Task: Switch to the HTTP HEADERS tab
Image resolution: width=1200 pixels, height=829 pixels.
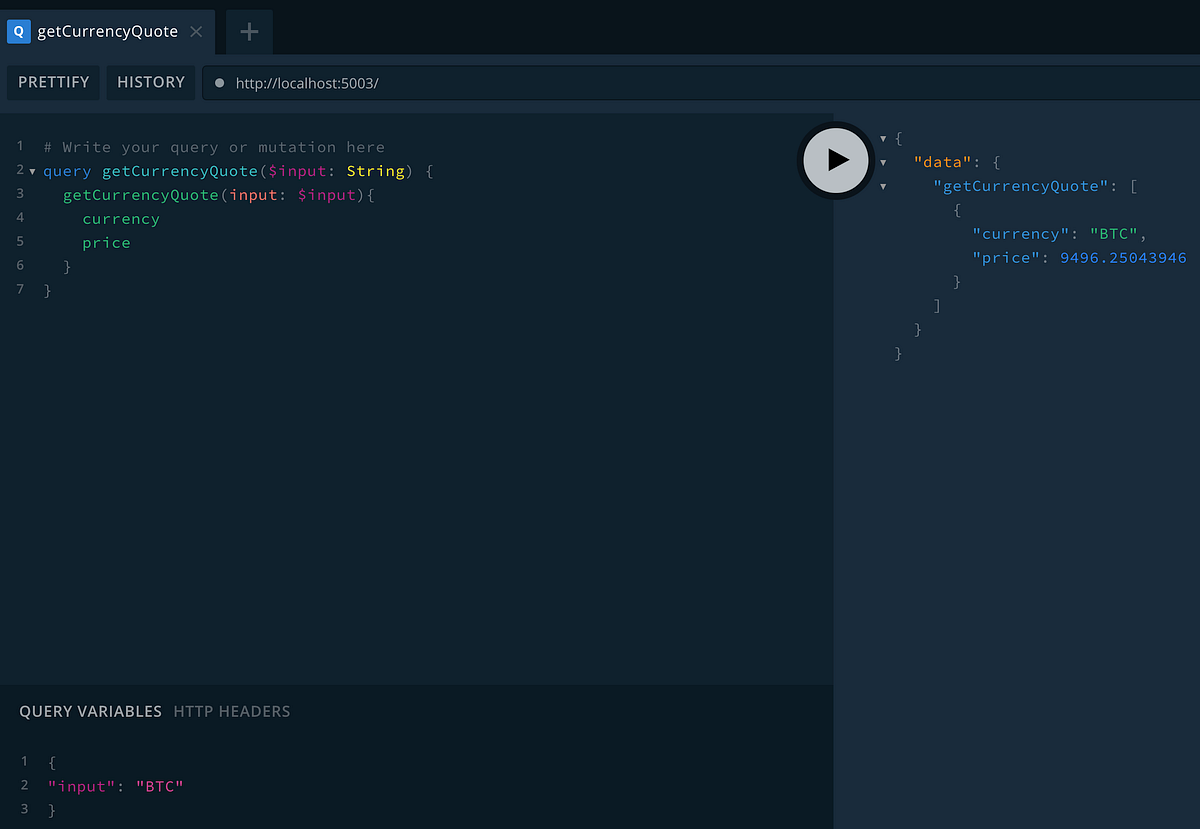Action: (x=231, y=711)
